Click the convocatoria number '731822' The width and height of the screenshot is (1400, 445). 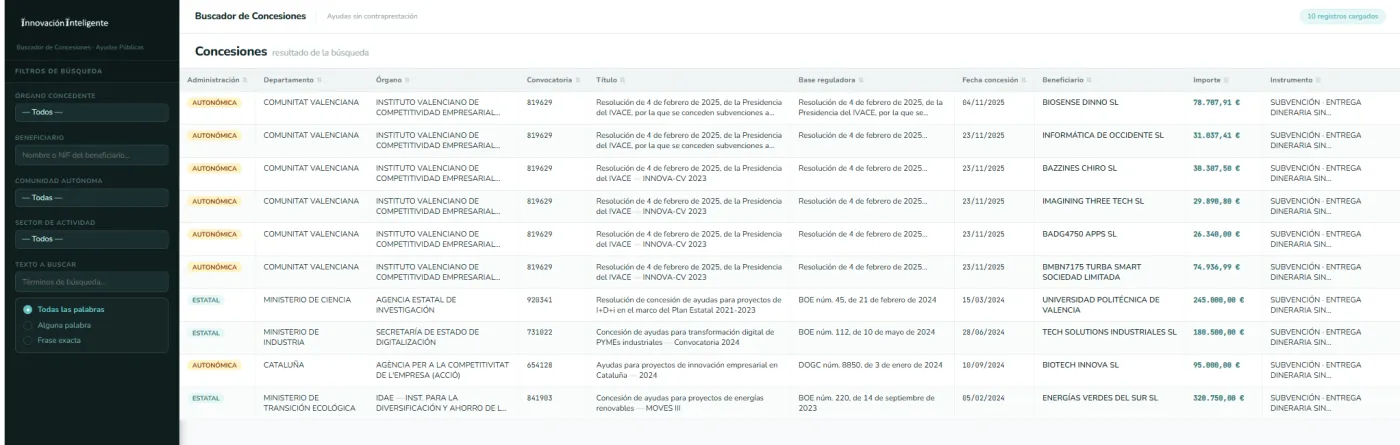[540, 332]
